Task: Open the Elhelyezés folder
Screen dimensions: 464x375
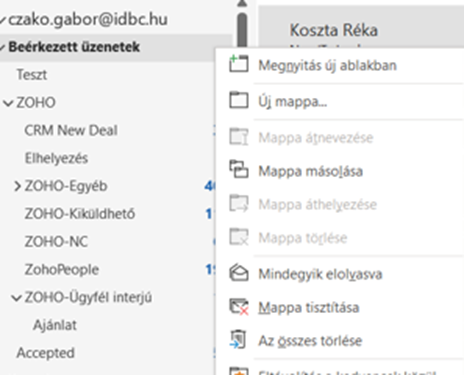Action: (x=56, y=158)
